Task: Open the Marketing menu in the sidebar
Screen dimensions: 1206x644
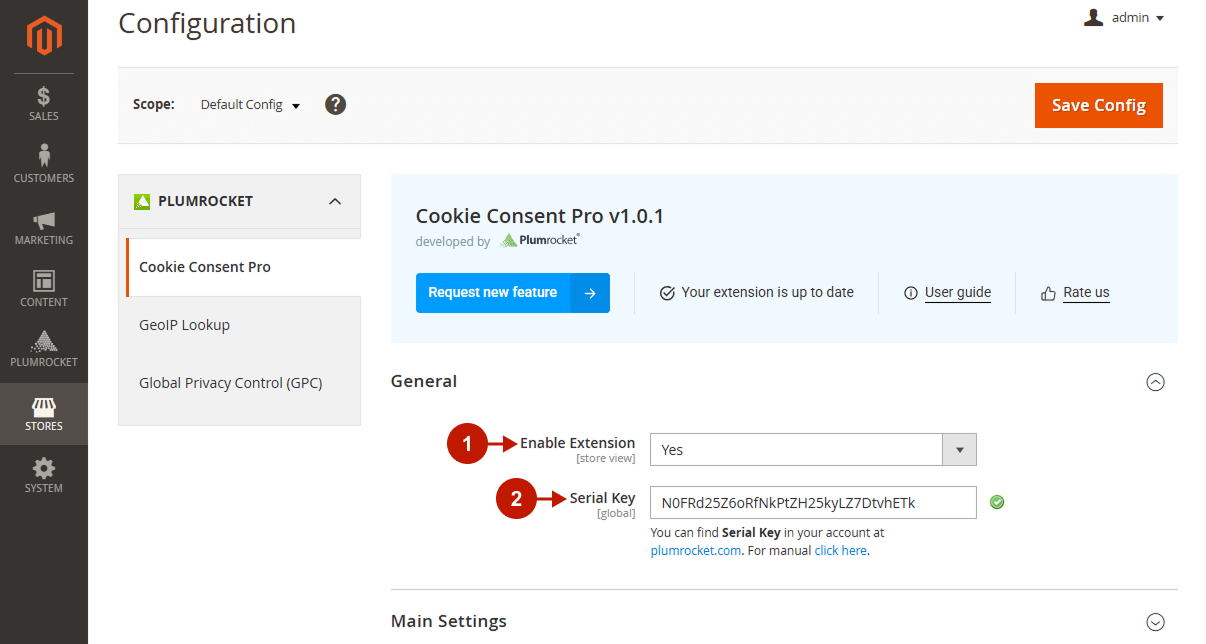Action: pos(44,227)
